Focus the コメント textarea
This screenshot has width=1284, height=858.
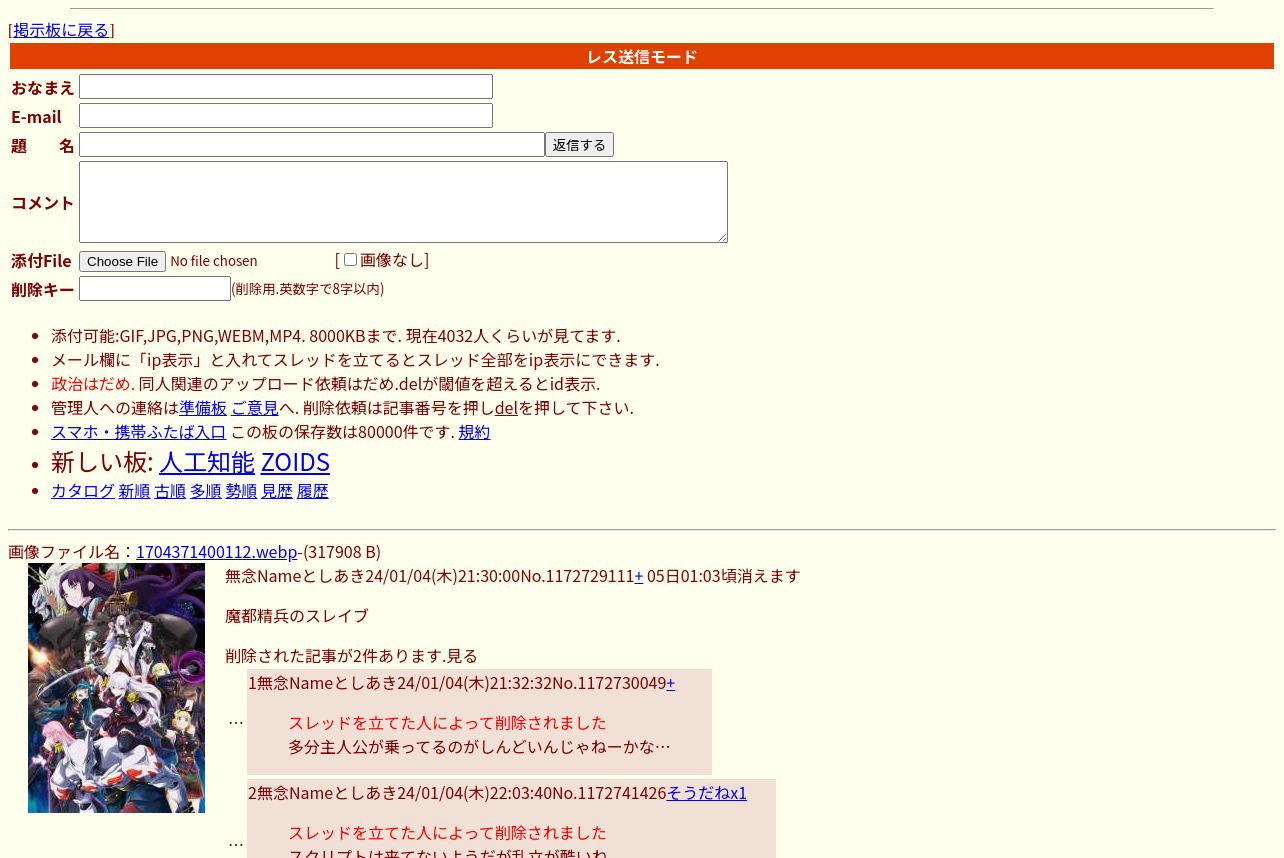tap(403, 202)
